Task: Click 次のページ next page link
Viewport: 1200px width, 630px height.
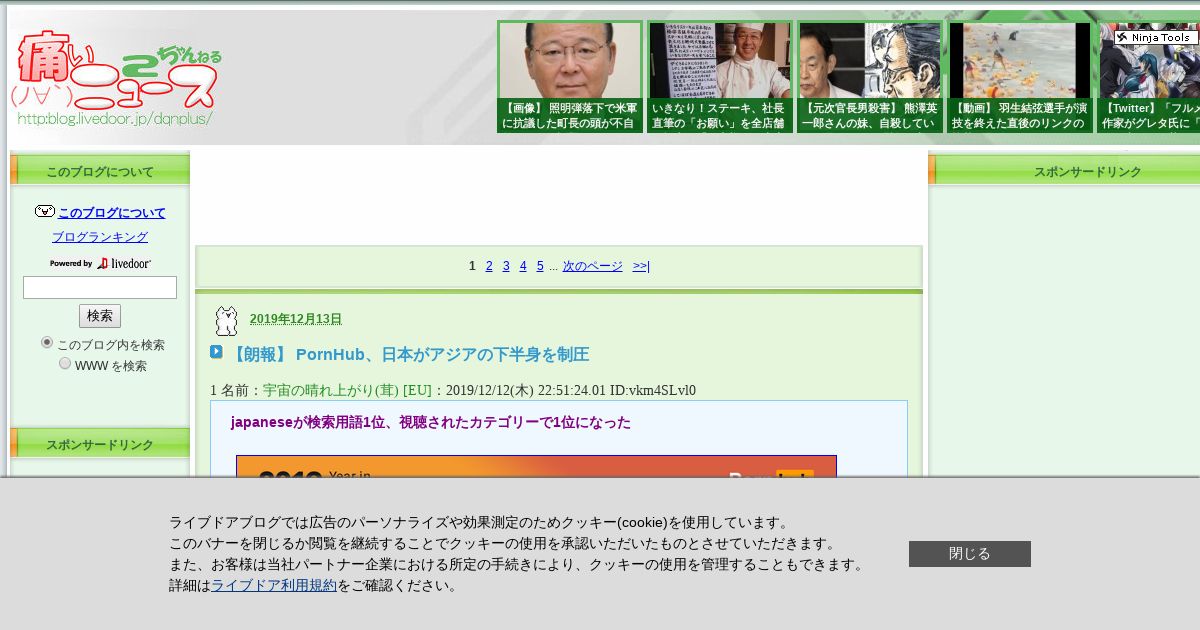Action: coord(592,266)
